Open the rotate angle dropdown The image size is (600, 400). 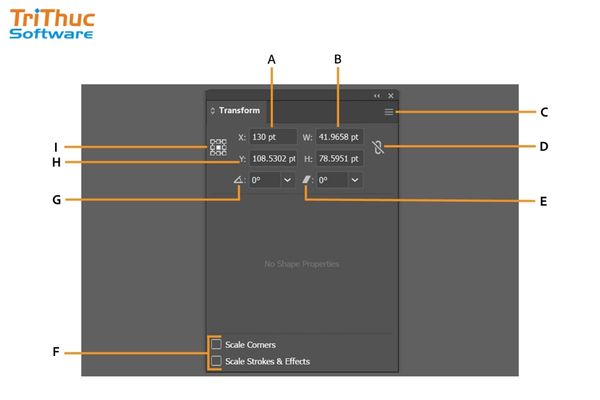pyautogui.click(x=288, y=180)
